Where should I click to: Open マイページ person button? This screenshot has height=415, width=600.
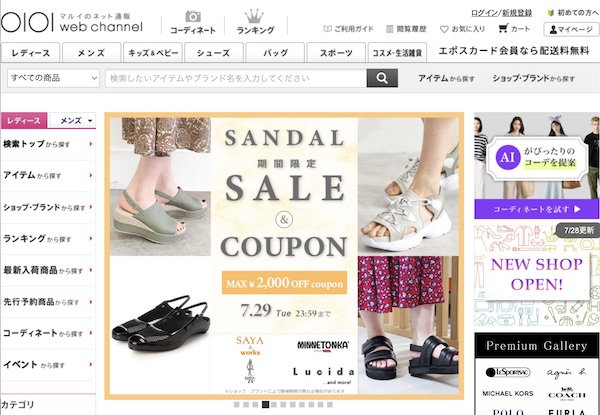click(571, 29)
